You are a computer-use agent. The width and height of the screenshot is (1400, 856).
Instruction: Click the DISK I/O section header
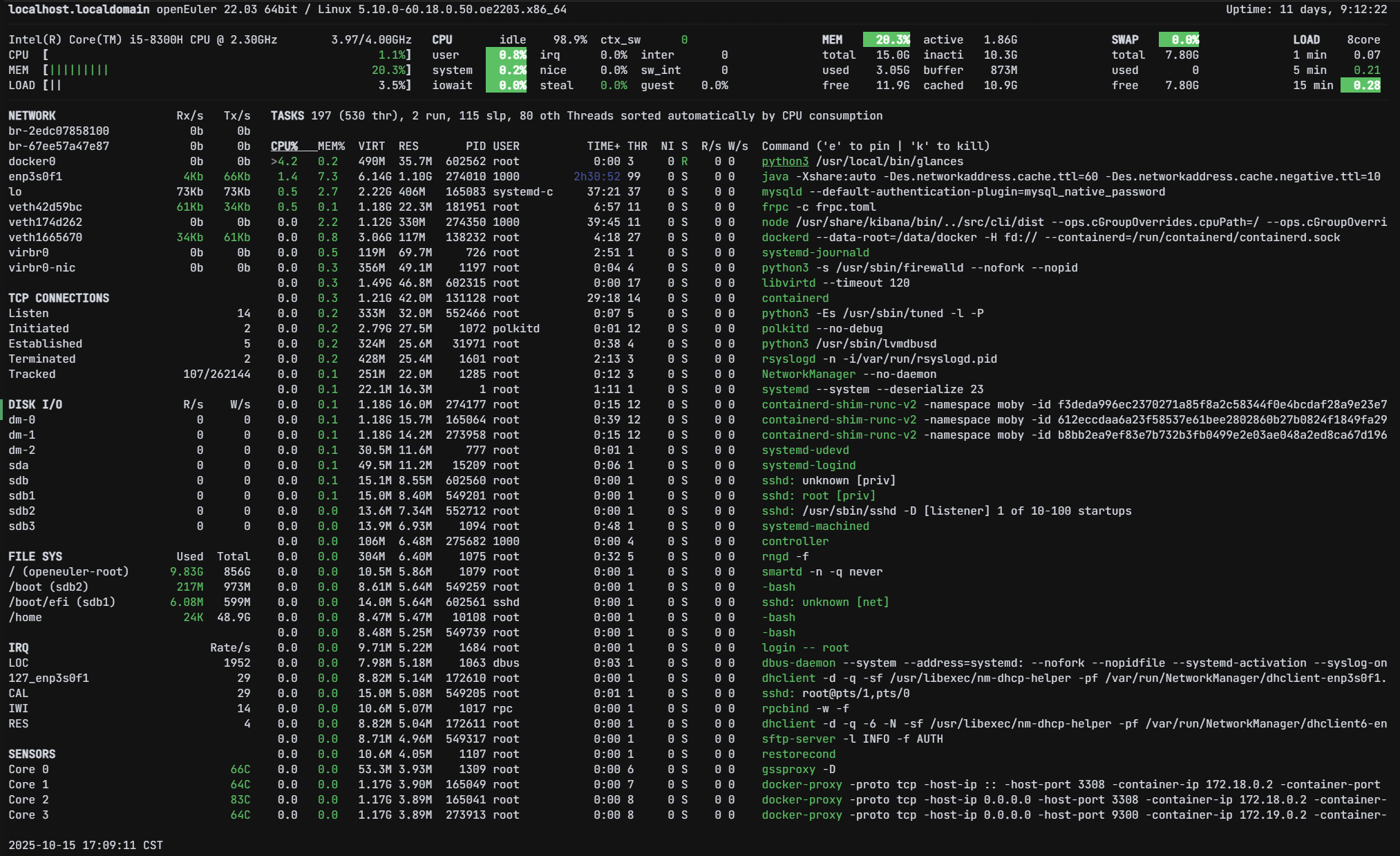(x=35, y=404)
